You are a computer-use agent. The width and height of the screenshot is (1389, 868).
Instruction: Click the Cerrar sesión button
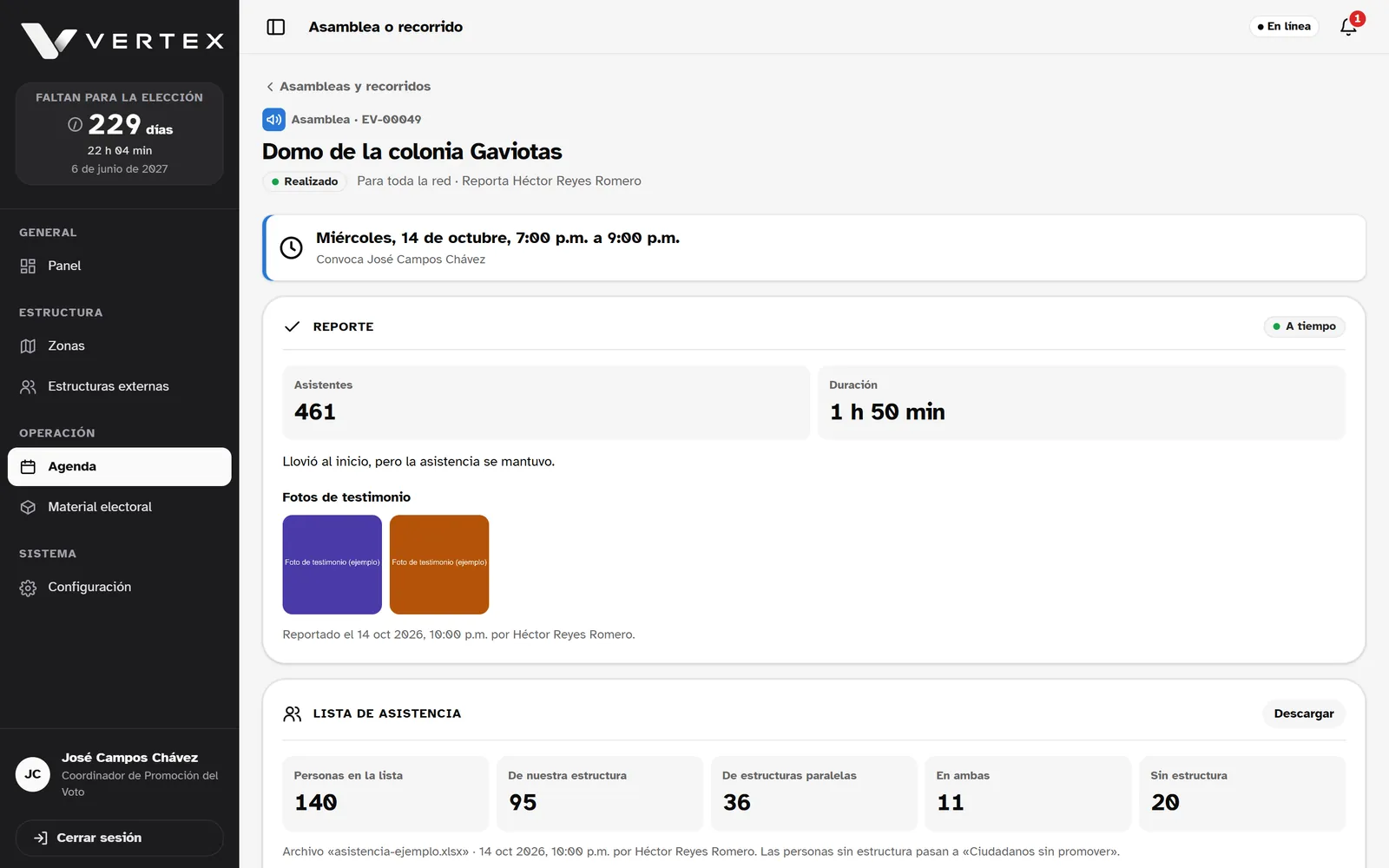click(x=120, y=838)
